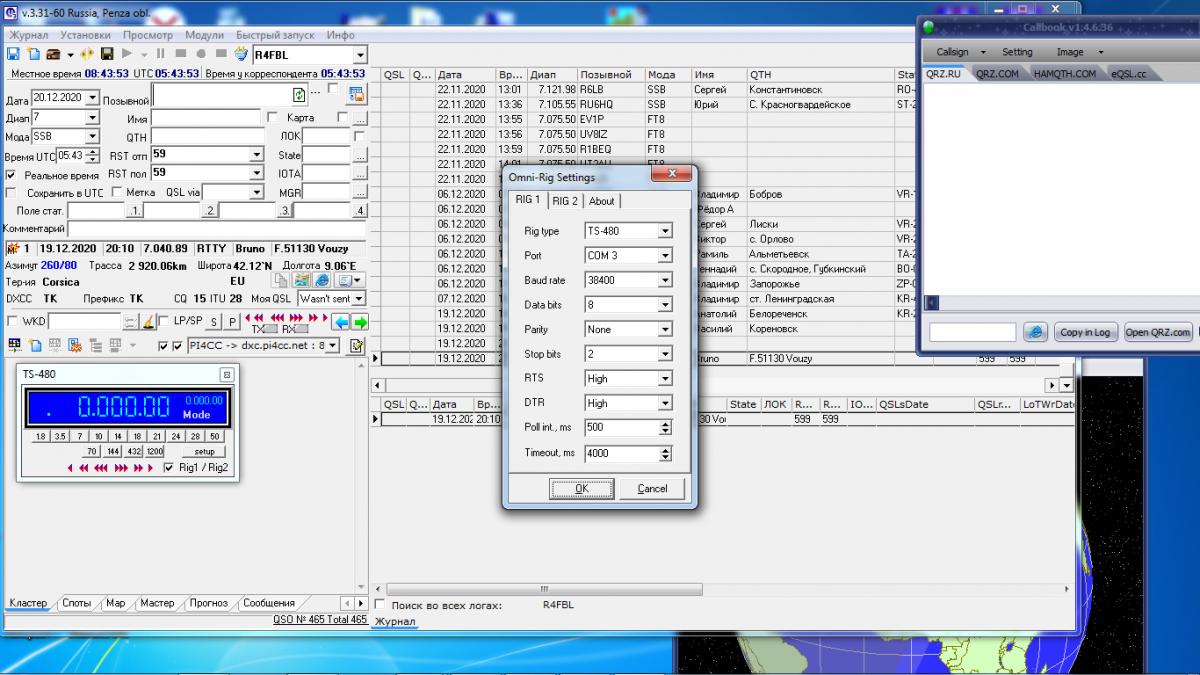The height and width of the screenshot is (675, 1200).
Task: Click the green refresh icon in callsign field
Action: click(x=298, y=95)
